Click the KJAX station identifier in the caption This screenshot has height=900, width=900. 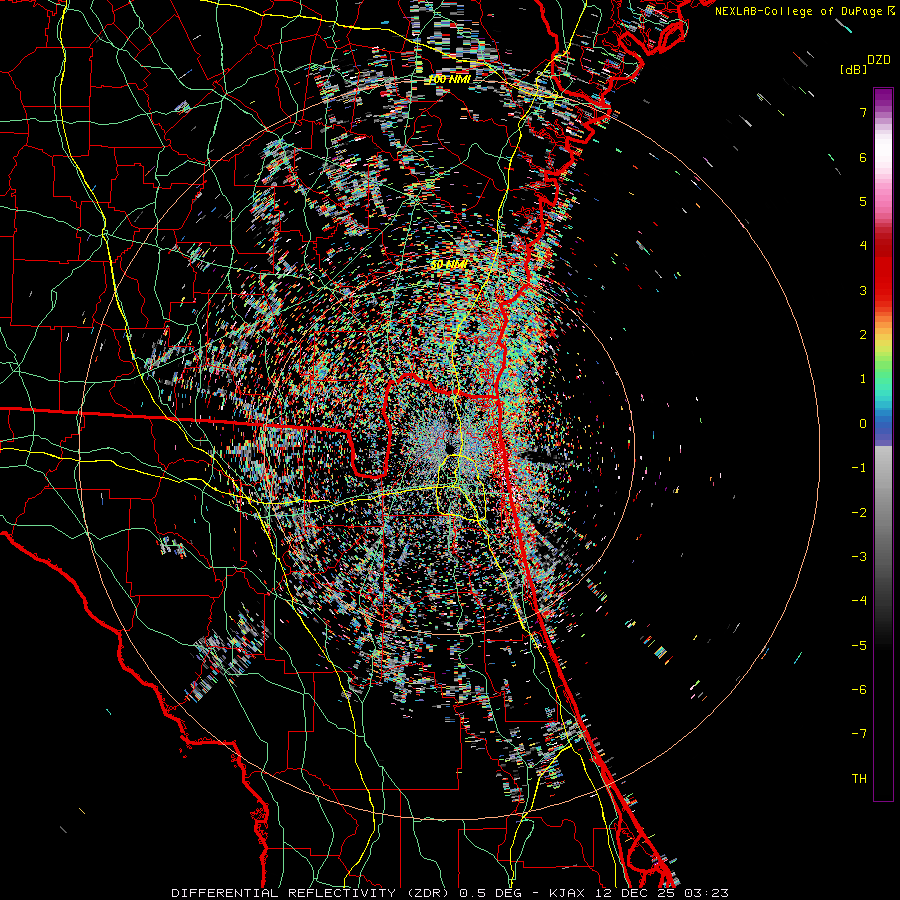pyautogui.click(x=569, y=893)
